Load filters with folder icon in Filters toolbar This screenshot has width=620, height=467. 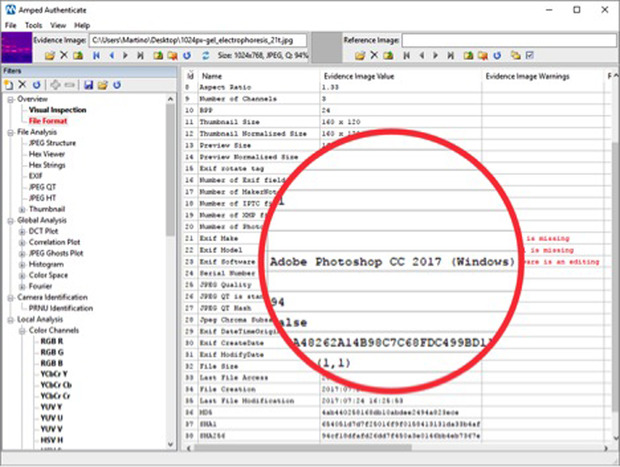102,85
